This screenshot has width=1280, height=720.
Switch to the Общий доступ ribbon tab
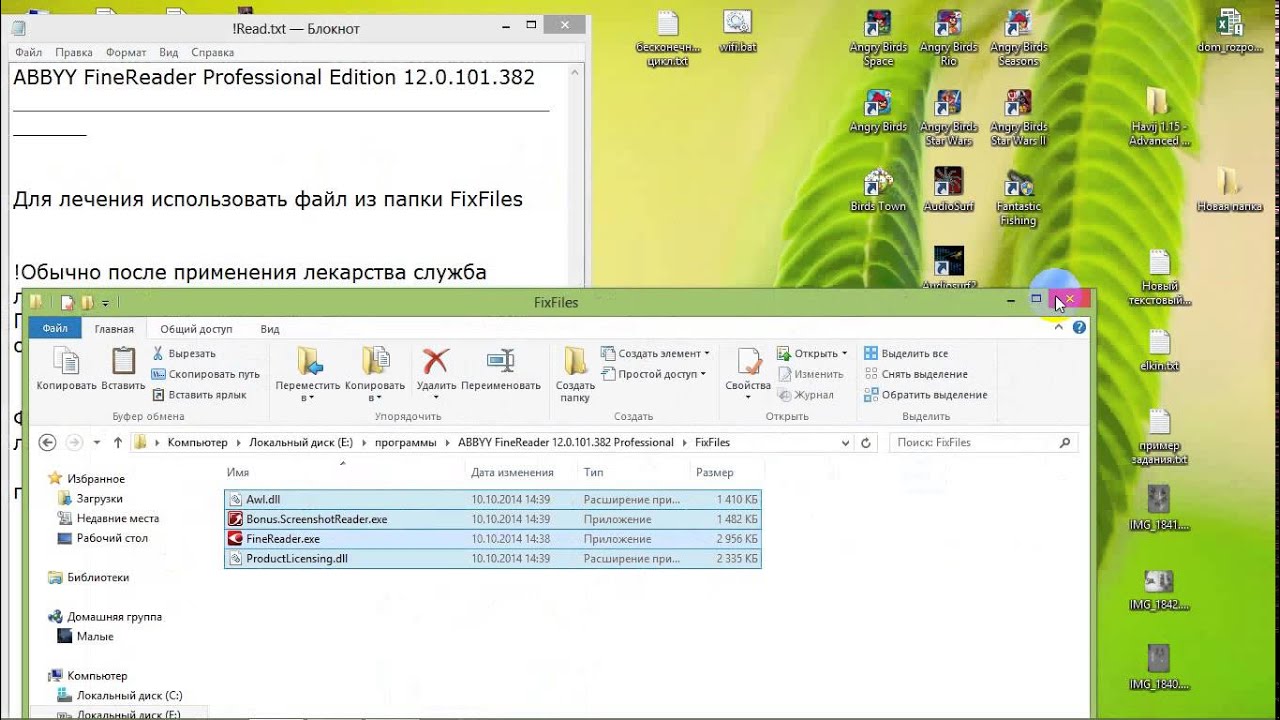[x=196, y=328]
